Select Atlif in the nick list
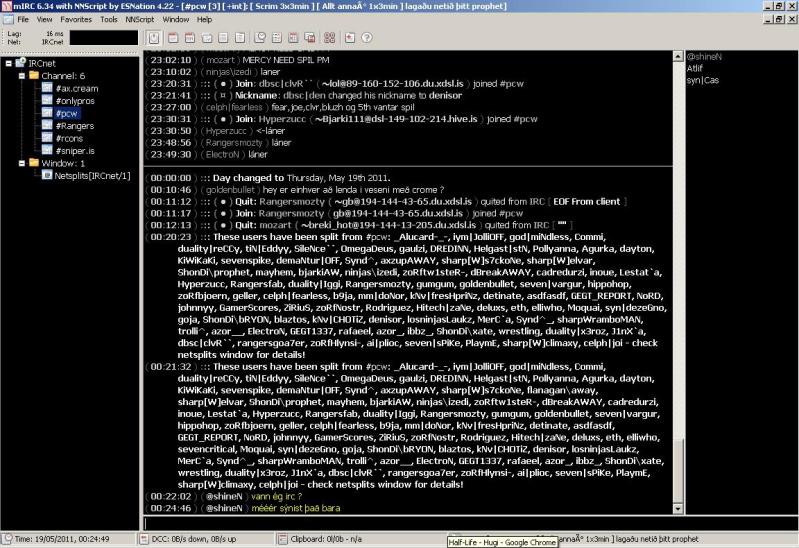The height and width of the screenshot is (548, 799). [x=695, y=68]
